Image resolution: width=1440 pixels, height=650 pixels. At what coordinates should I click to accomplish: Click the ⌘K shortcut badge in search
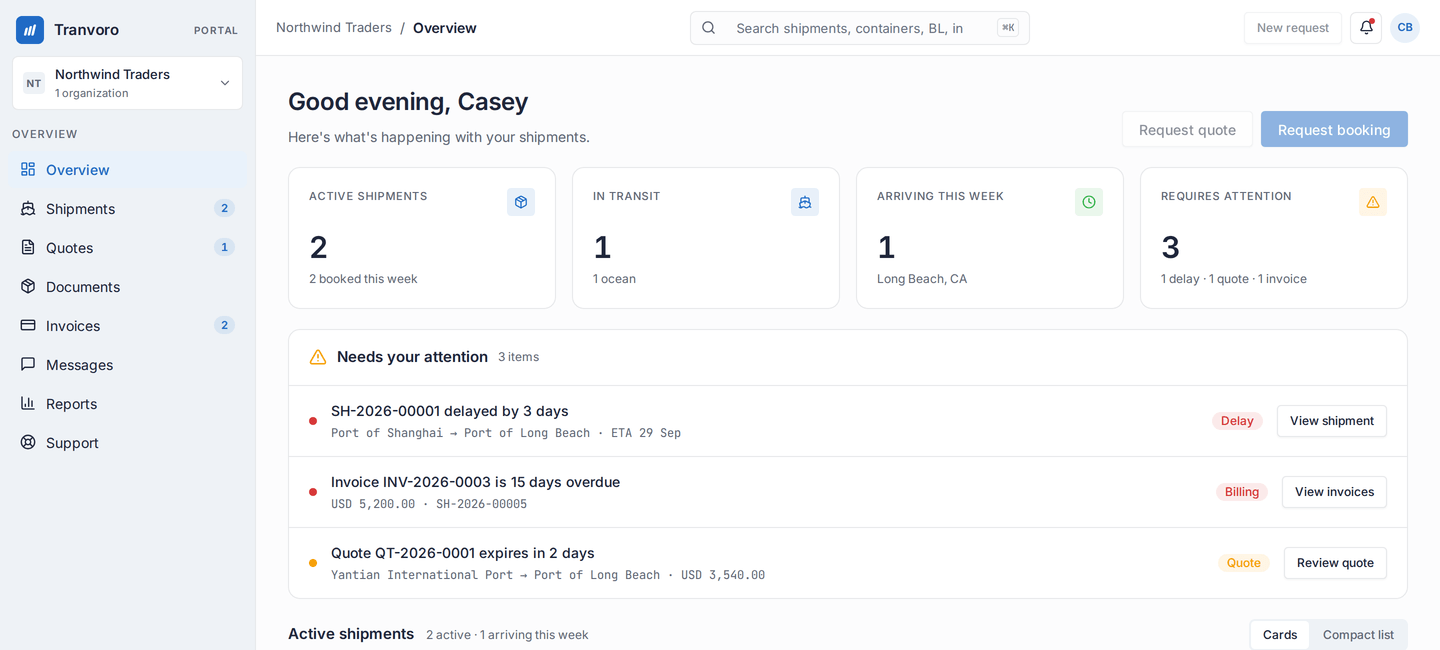coord(1008,28)
